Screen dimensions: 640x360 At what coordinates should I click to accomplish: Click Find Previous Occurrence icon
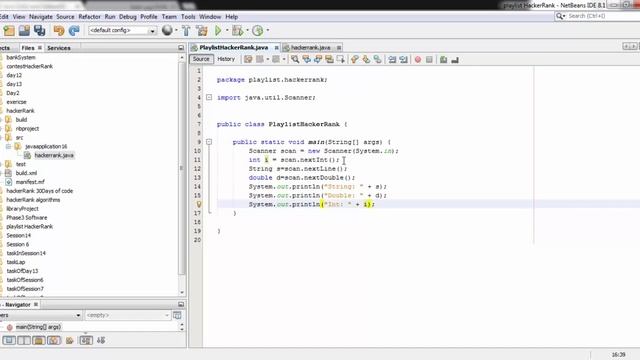pos(306,60)
